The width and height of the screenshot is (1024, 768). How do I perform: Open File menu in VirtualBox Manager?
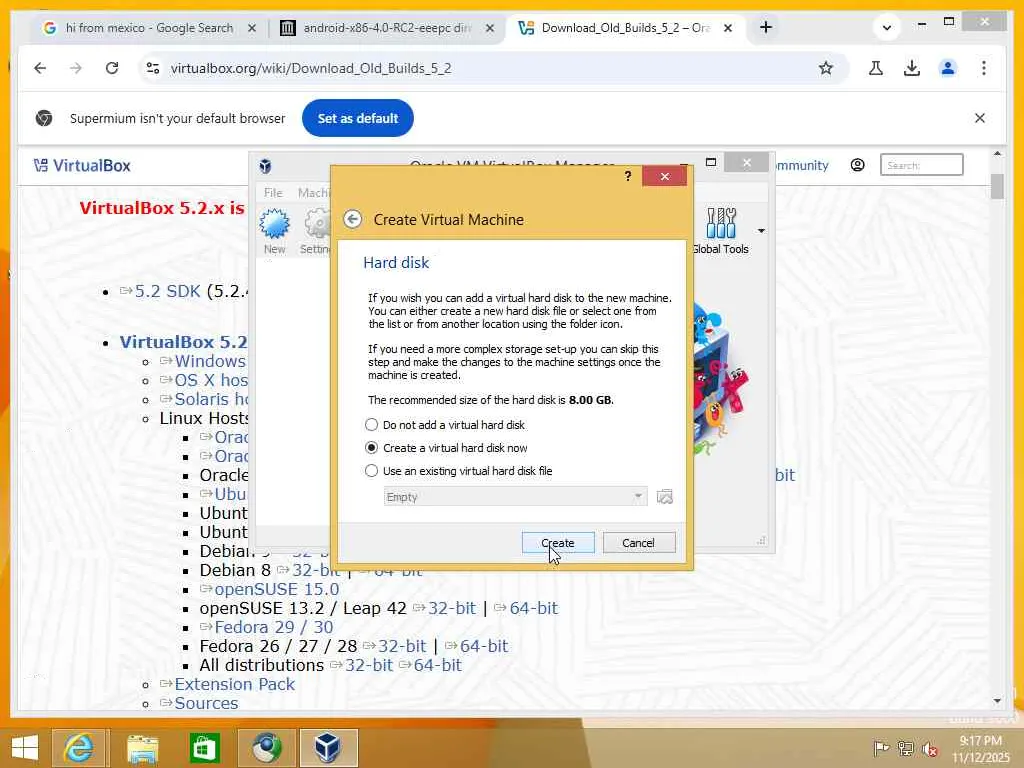coord(273,193)
